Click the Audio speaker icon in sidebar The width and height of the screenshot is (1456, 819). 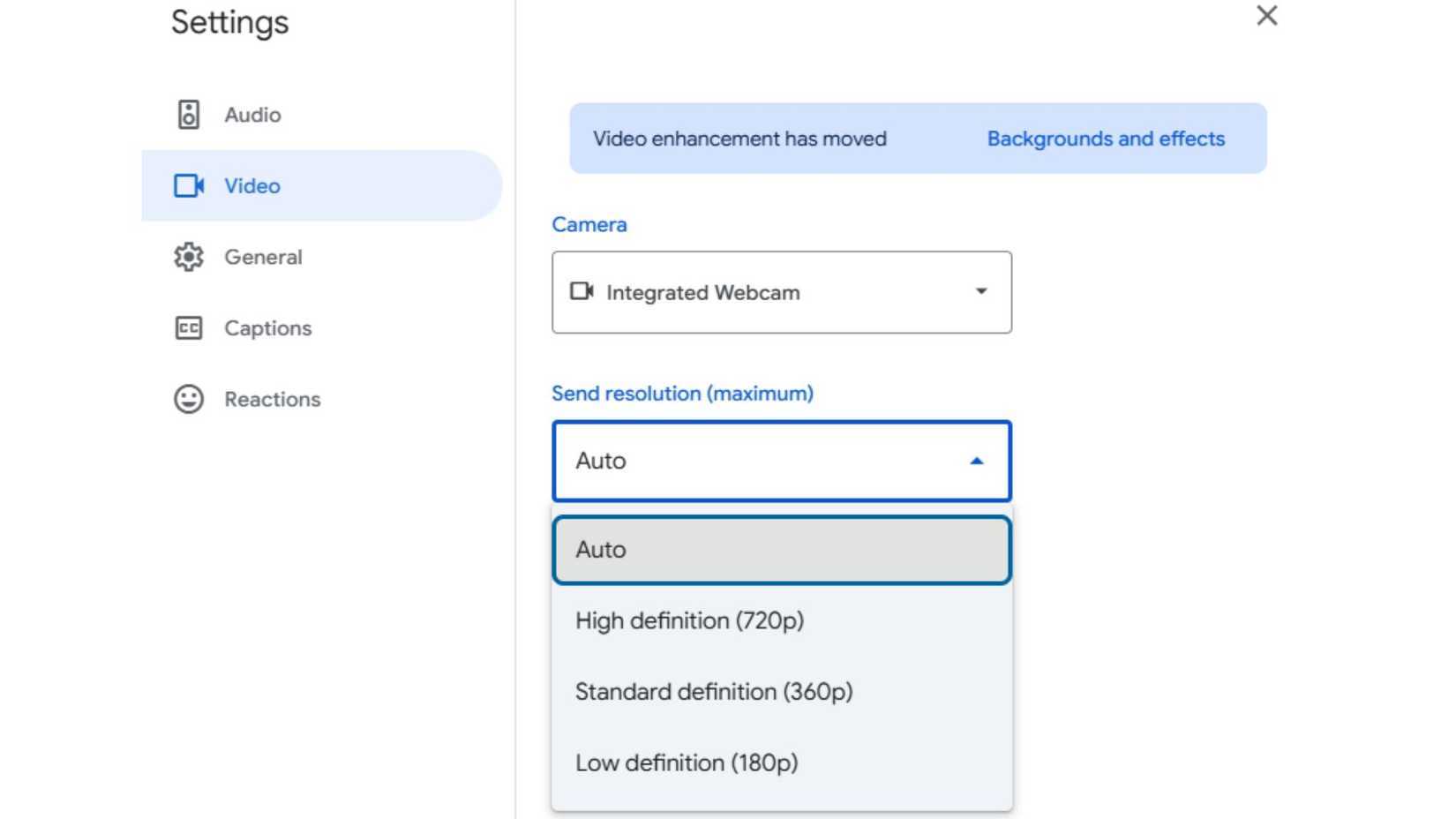point(188,115)
